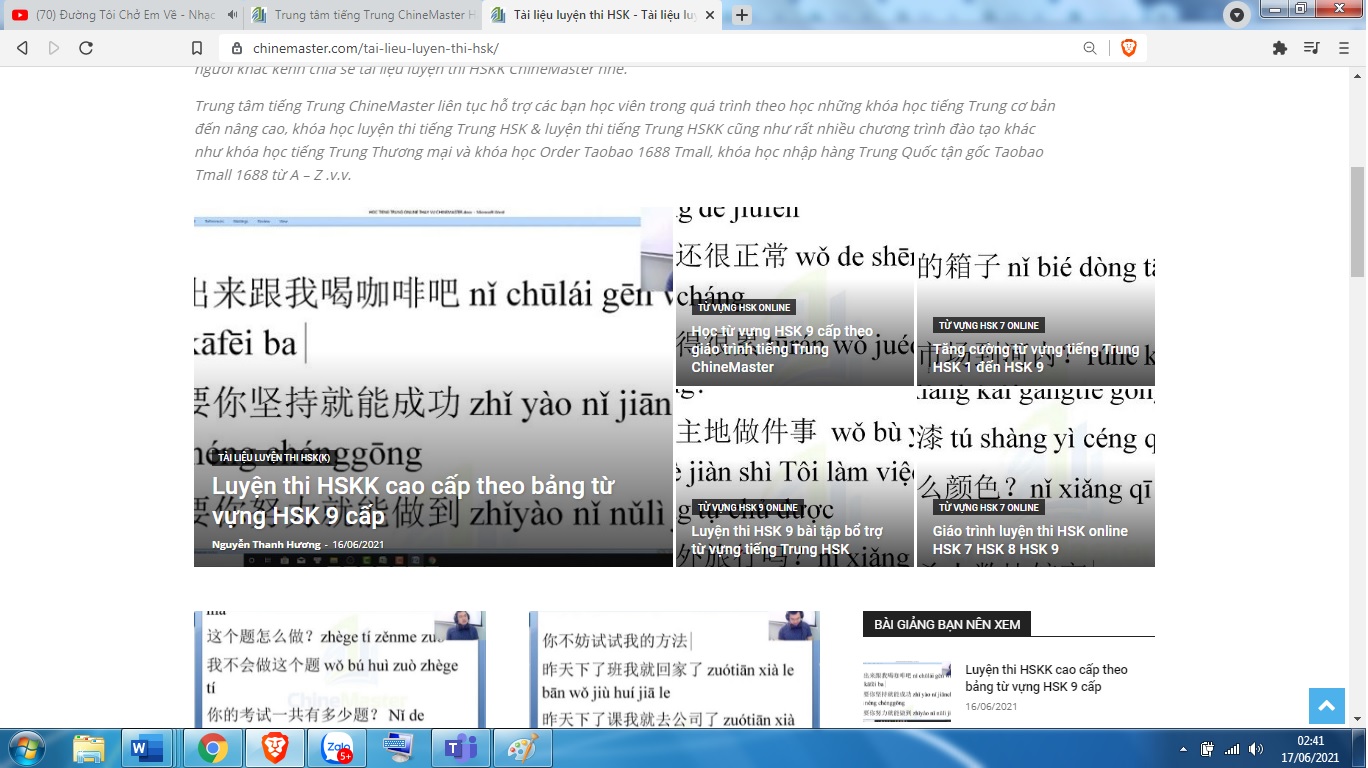Open Brave Shields lion icon
The width and height of the screenshot is (1368, 768).
(x=1129, y=48)
